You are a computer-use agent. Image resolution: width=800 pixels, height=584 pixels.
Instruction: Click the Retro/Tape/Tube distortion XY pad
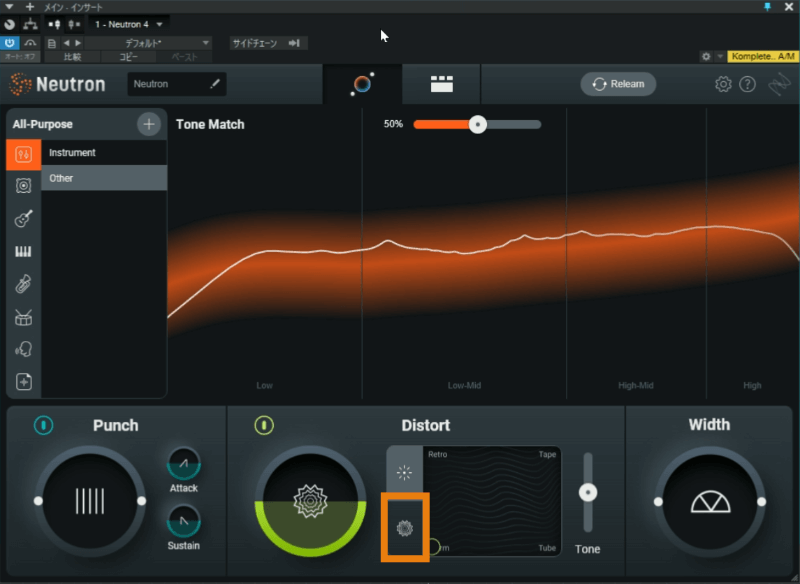(492, 501)
